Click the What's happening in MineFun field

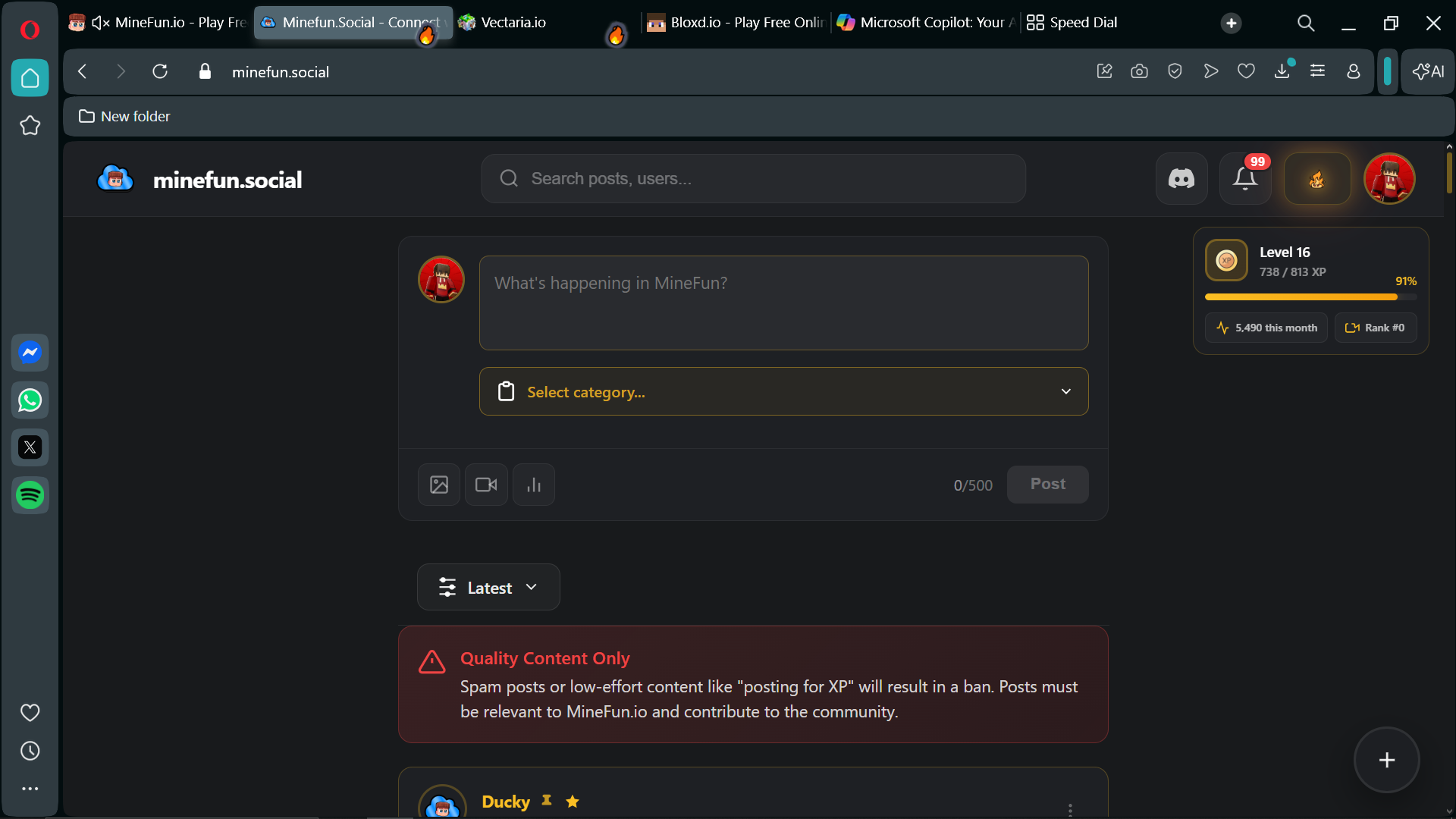[783, 303]
